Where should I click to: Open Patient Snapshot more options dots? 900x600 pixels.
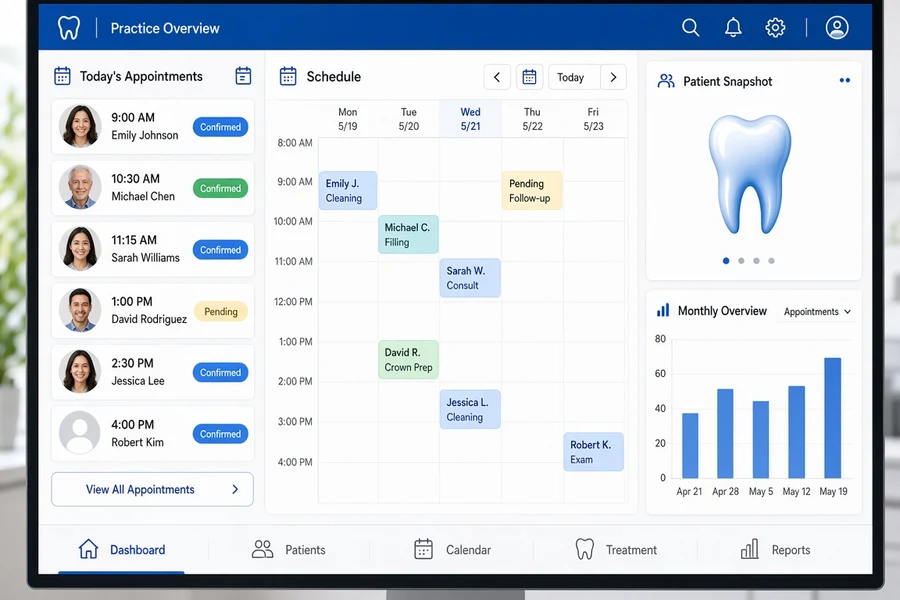(844, 80)
